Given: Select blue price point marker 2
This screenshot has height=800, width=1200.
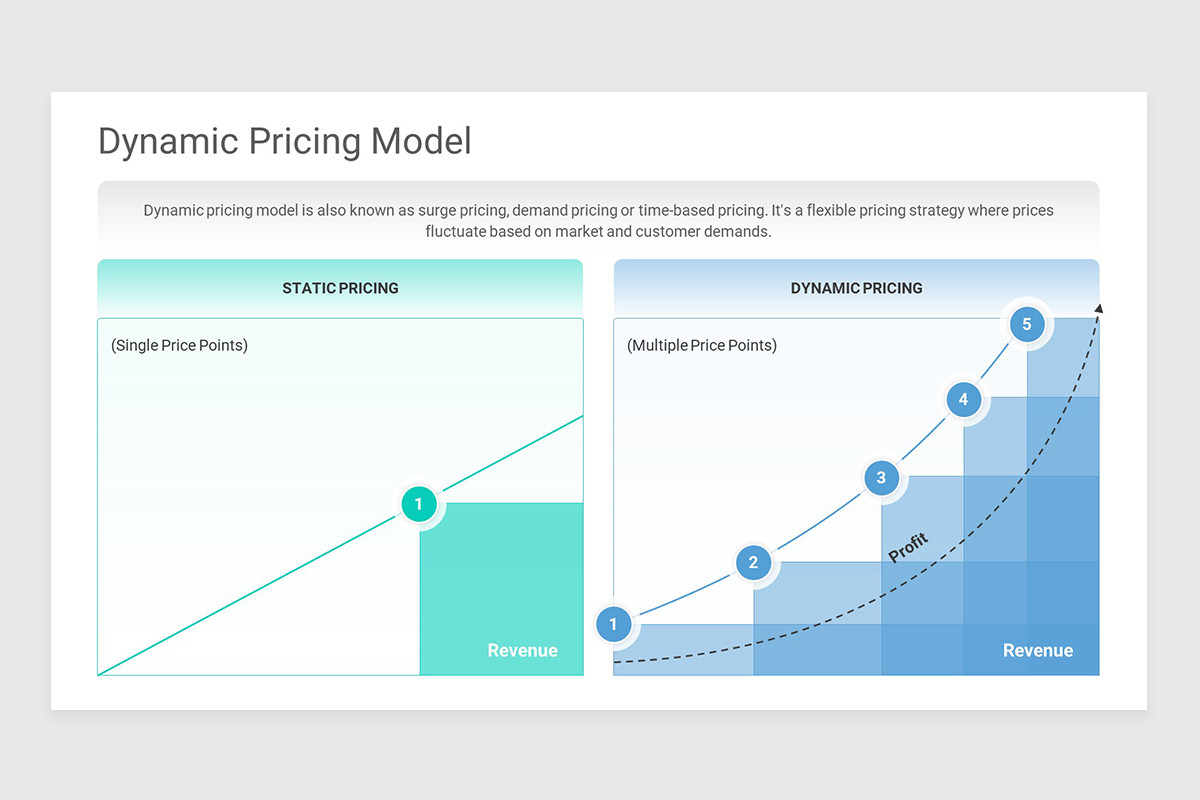Looking at the screenshot, I should [x=753, y=563].
